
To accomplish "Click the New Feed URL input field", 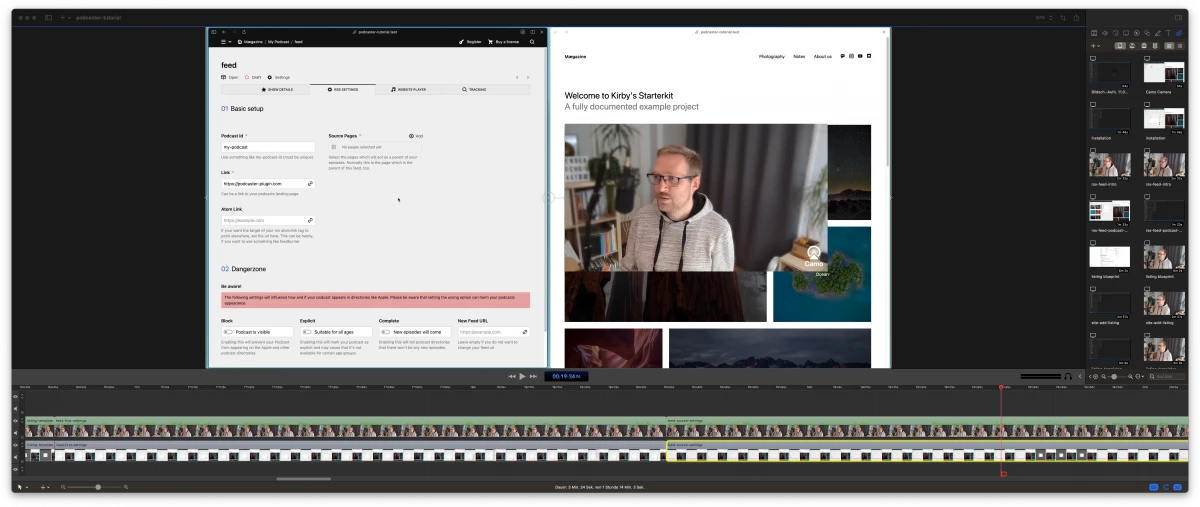I will click(494, 332).
